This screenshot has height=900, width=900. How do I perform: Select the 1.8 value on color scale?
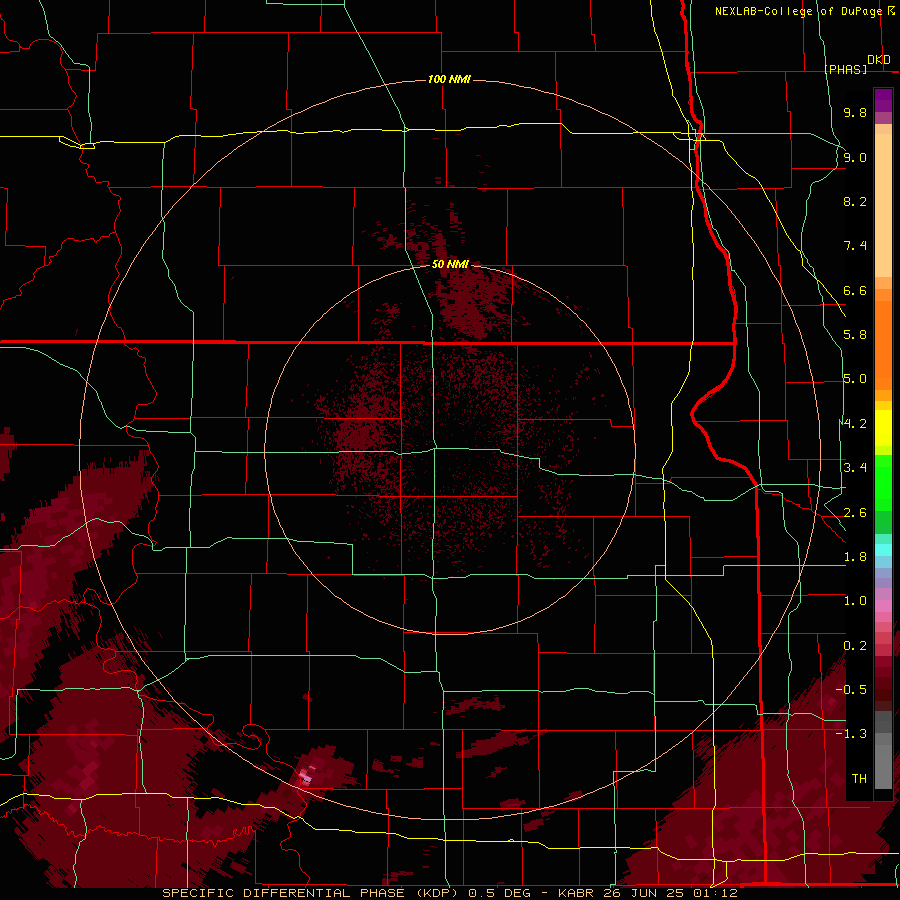click(855, 557)
